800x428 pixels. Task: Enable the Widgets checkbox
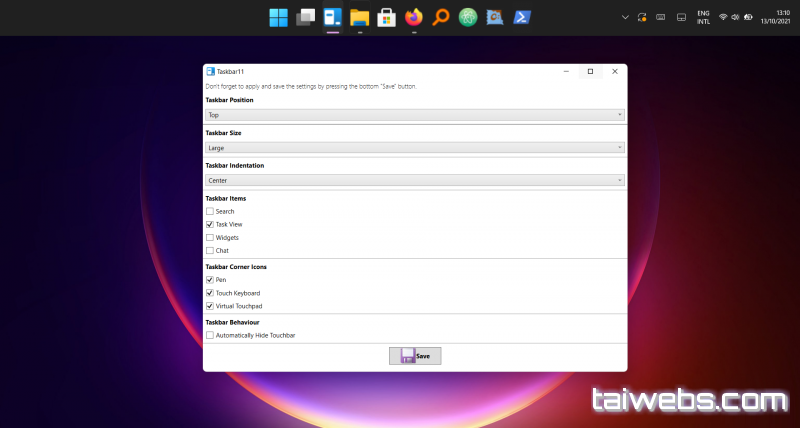[x=210, y=238]
